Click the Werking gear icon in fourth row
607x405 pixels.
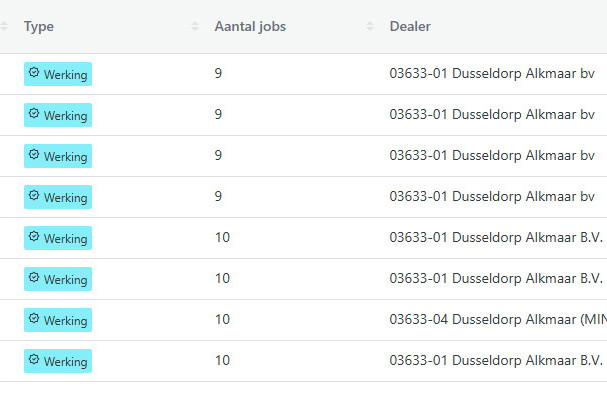click(34, 196)
